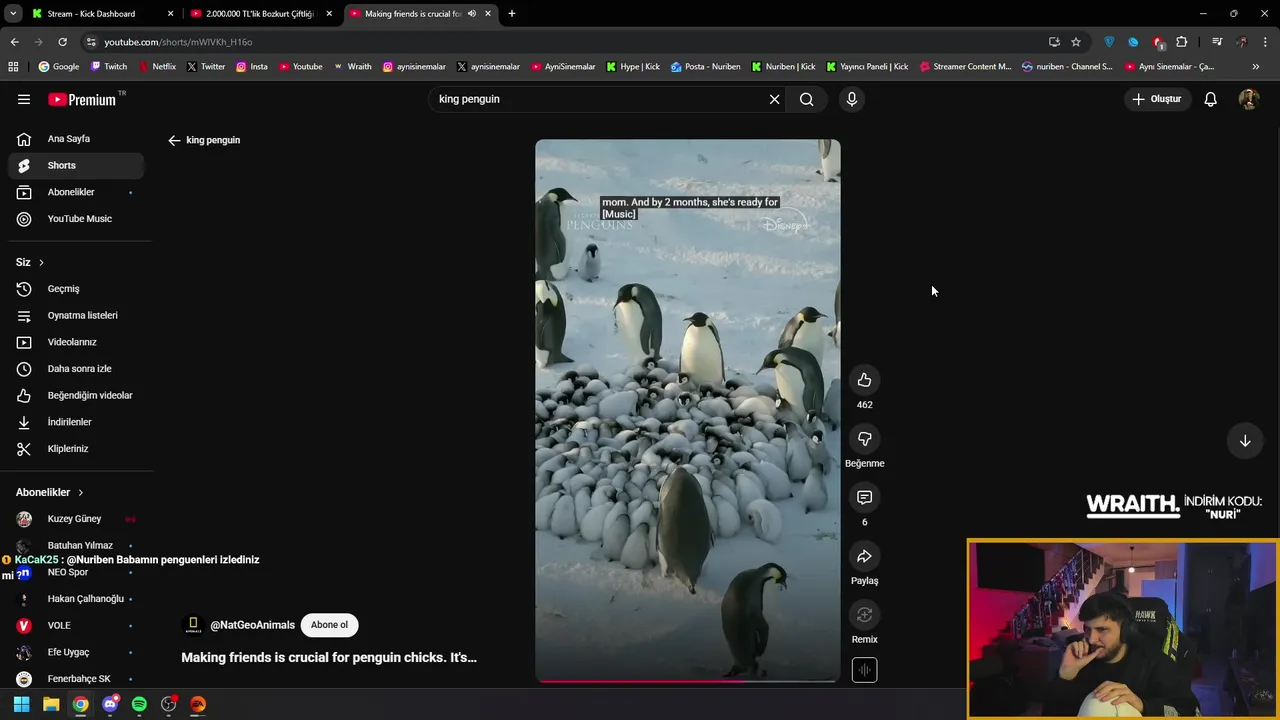Image resolution: width=1280 pixels, height=720 pixels.
Task: Seek on the red Short progress bar
Action: point(688,681)
